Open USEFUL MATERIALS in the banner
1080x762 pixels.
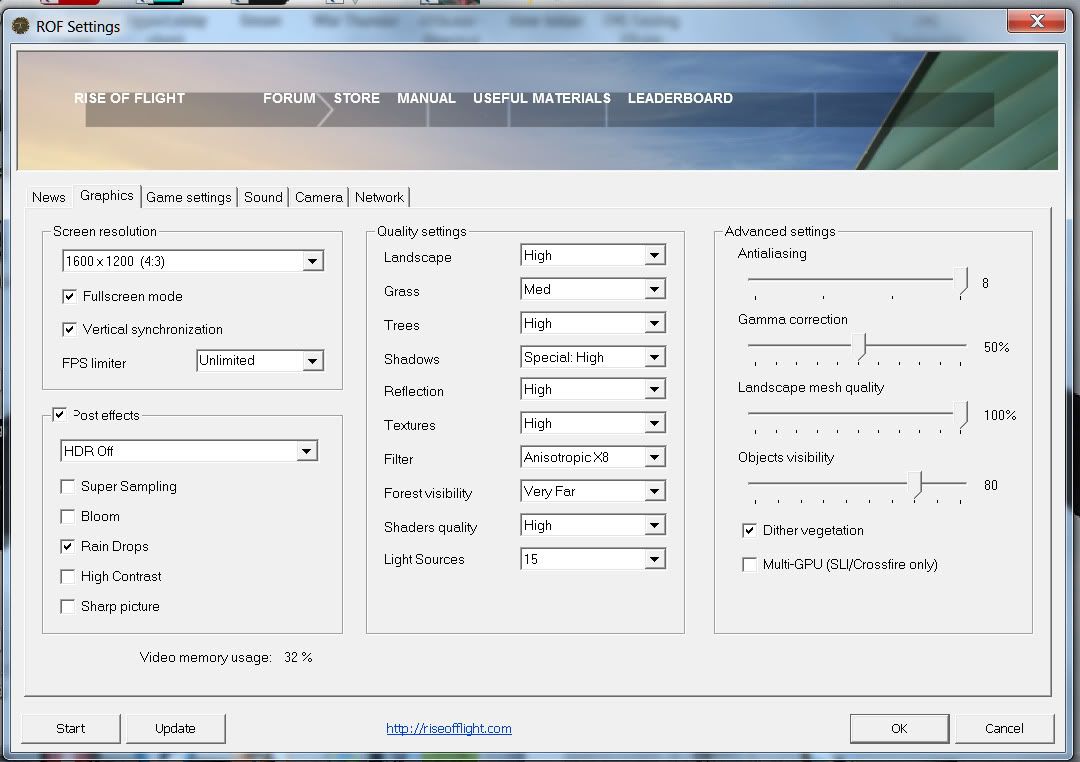point(542,98)
